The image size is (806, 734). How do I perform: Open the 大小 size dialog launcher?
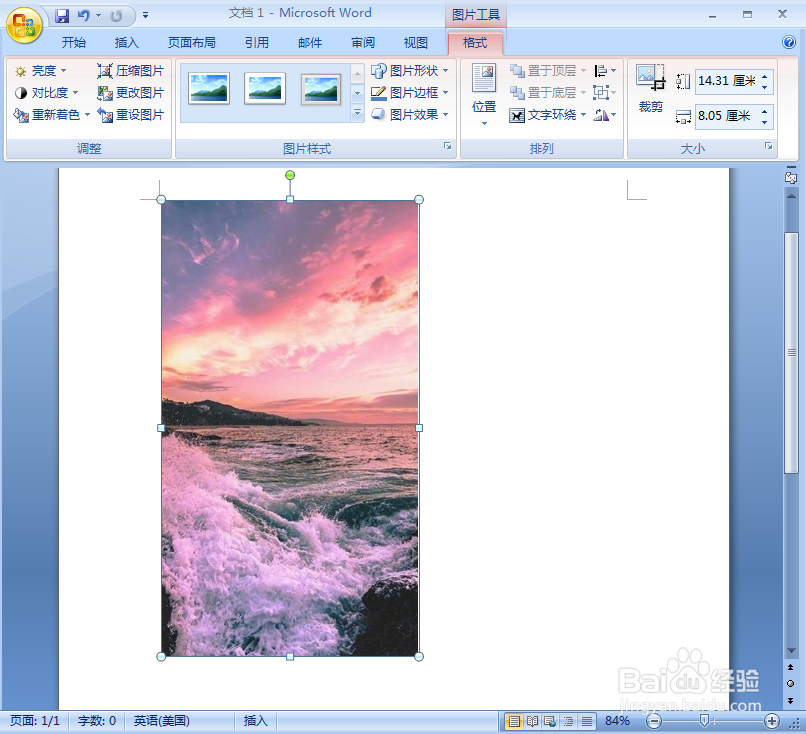768,146
